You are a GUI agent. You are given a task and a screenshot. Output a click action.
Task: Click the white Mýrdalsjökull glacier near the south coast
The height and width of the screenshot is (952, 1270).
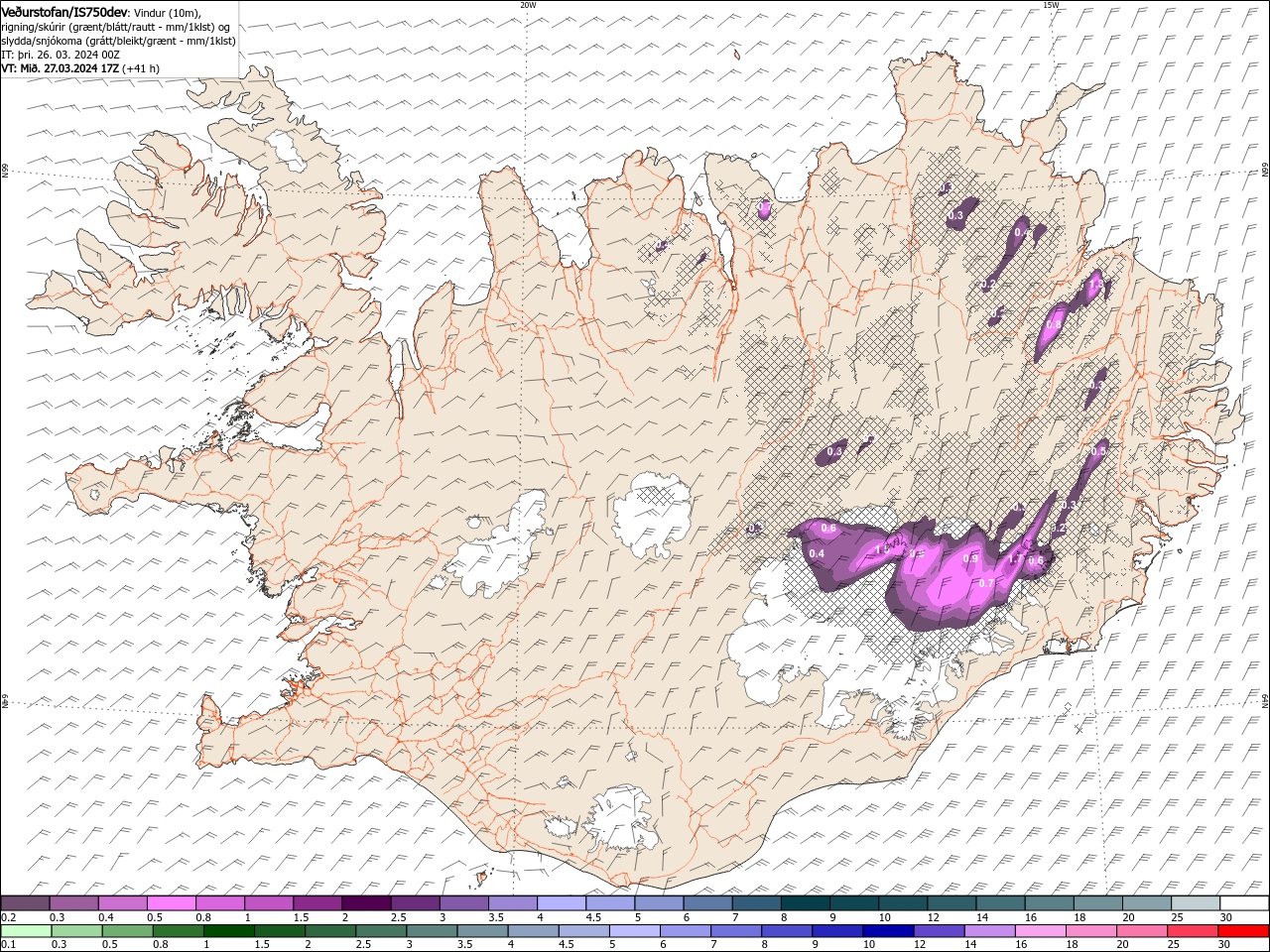[620, 819]
